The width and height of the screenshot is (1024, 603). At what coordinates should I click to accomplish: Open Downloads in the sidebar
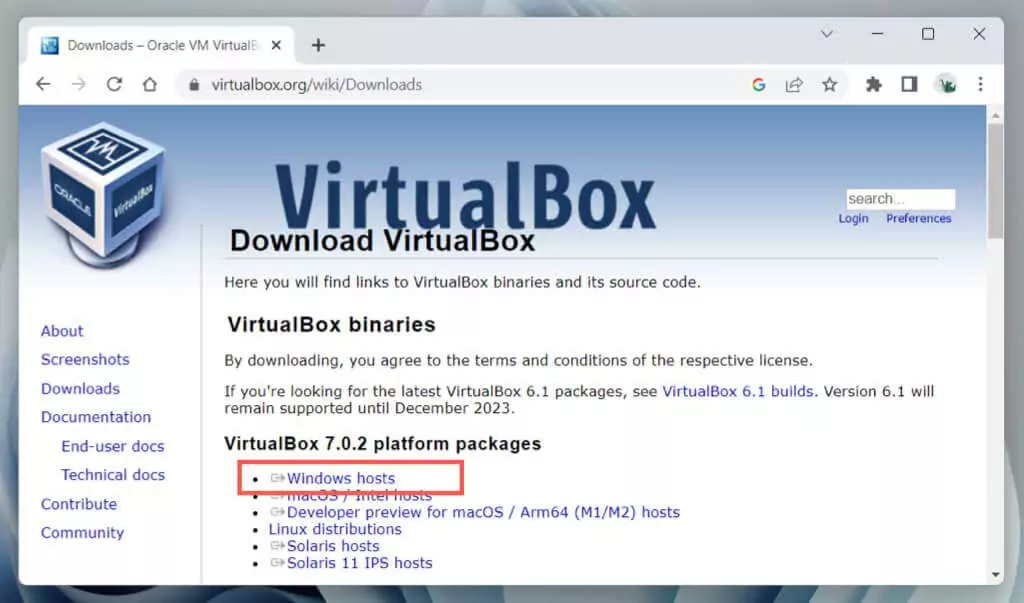pos(80,389)
